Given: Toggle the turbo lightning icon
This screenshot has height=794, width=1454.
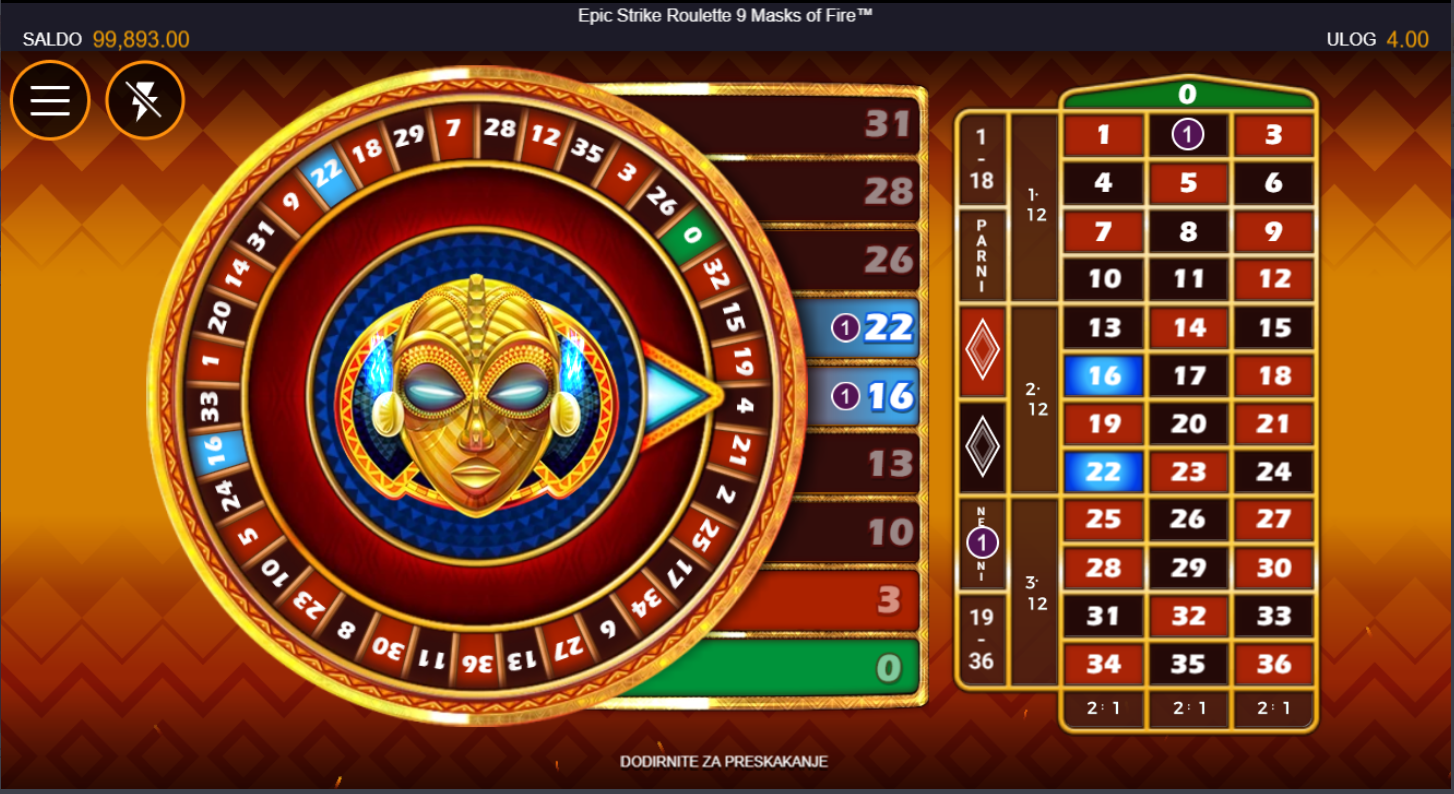Looking at the screenshot, I should coord(145,100).
